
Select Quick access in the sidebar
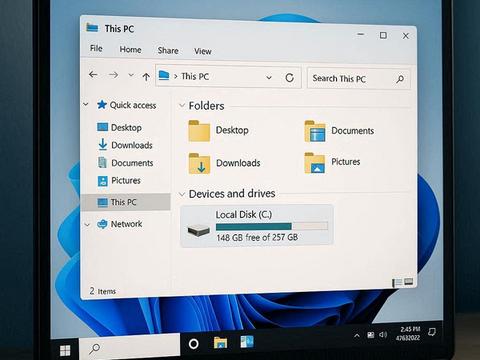coord(126,105)
